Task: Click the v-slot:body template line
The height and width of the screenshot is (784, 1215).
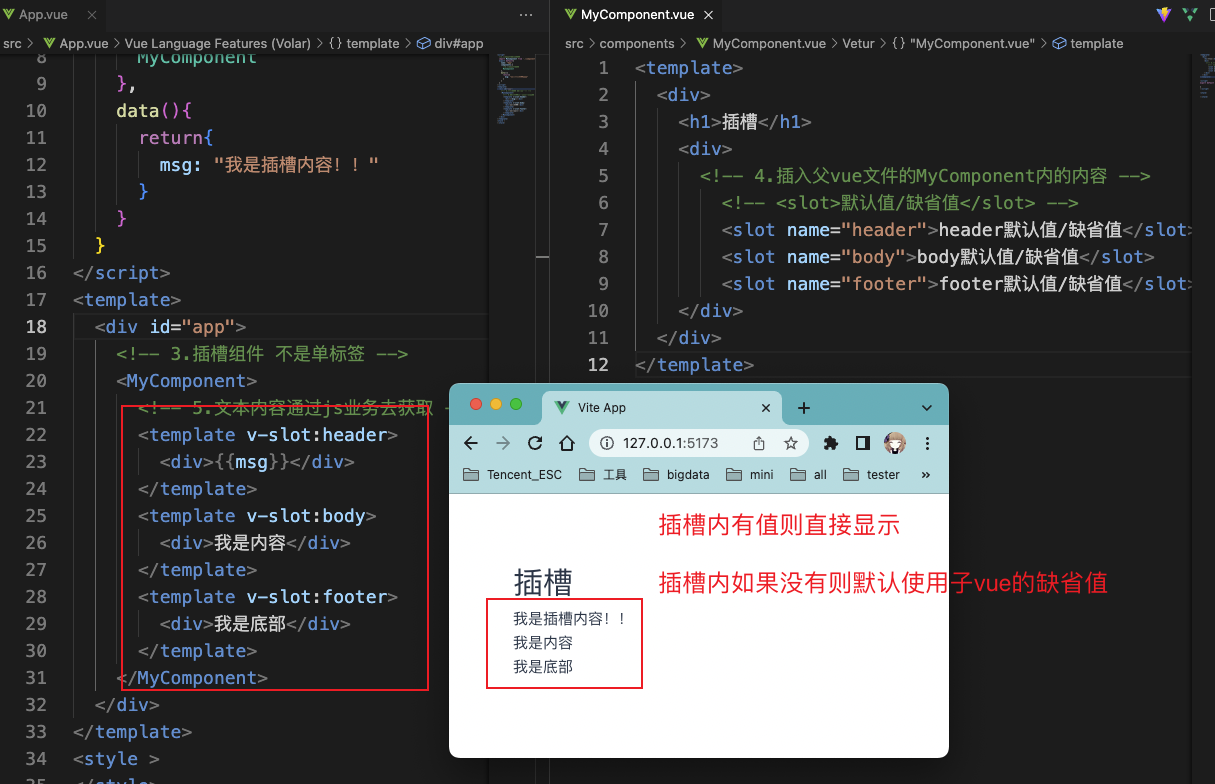Action: pyautogui.click(x=257, y=515)
